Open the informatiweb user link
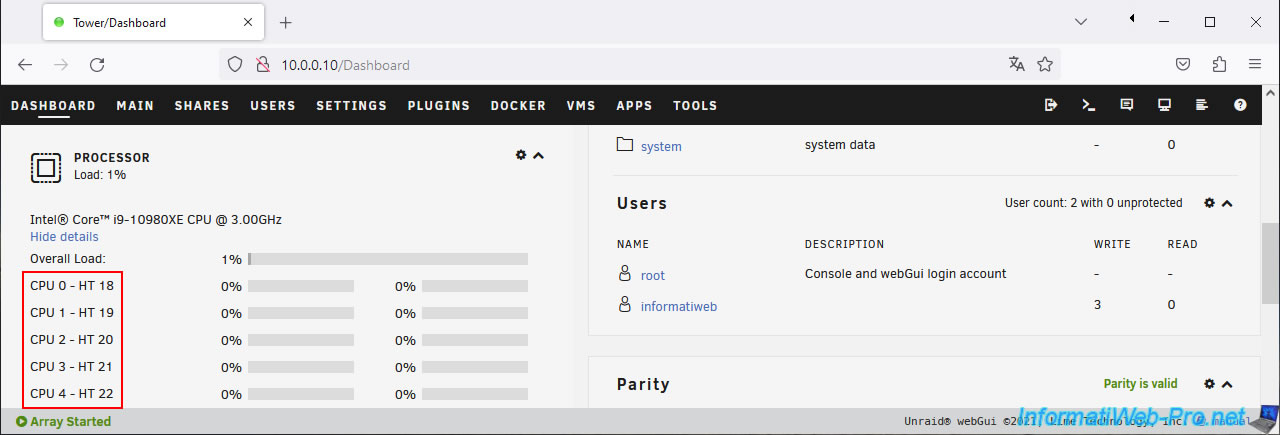The height and width of the screenshot is (435, 1280). tap(679, 307)
